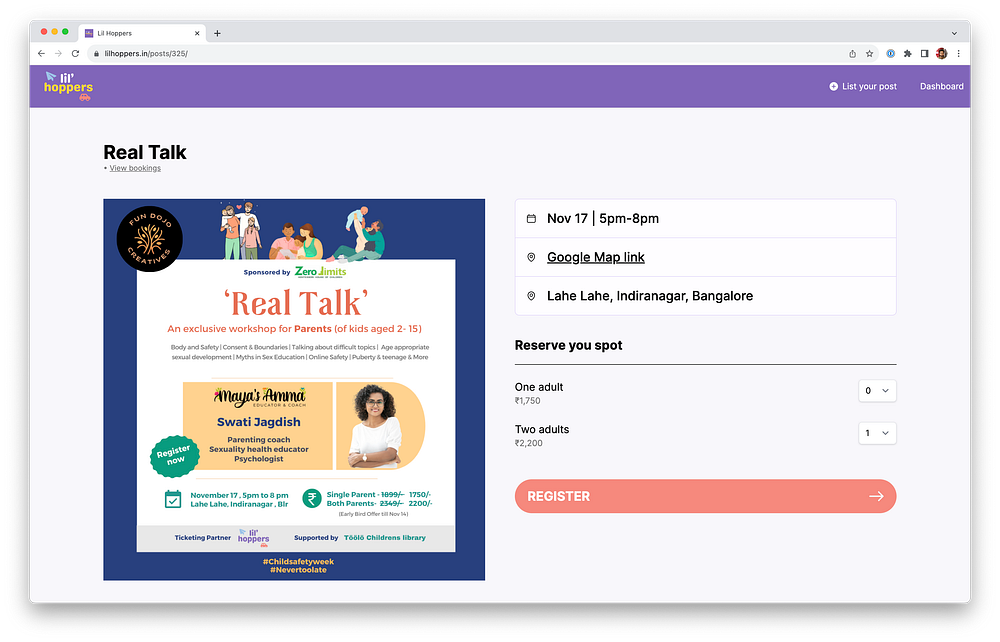1000x642 pixels.
Task: Expand the tab search chevron at top right
Action: coord(954,33)
